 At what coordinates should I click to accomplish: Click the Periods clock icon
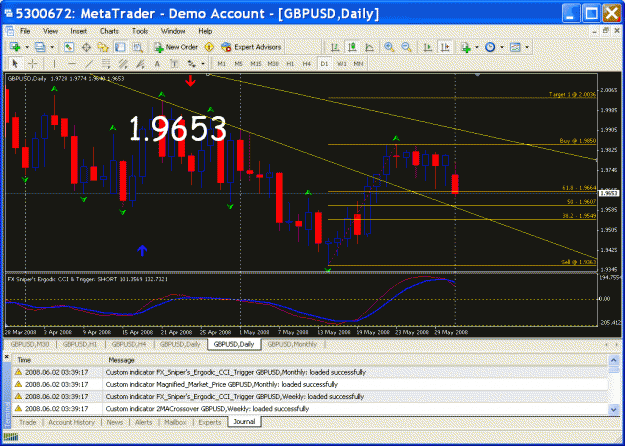490,47
